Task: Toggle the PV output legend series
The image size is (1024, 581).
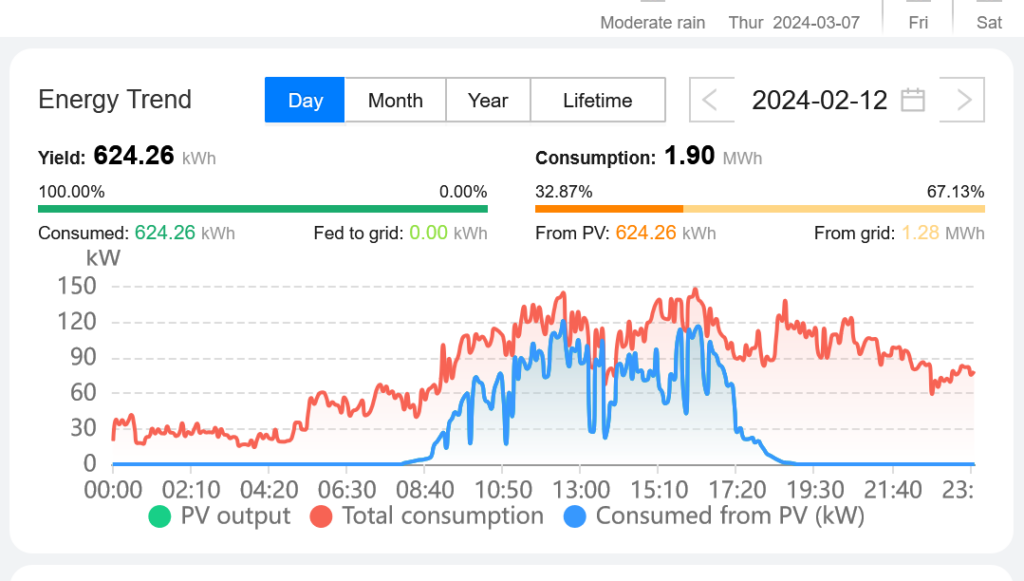Action: coord(220,516)
